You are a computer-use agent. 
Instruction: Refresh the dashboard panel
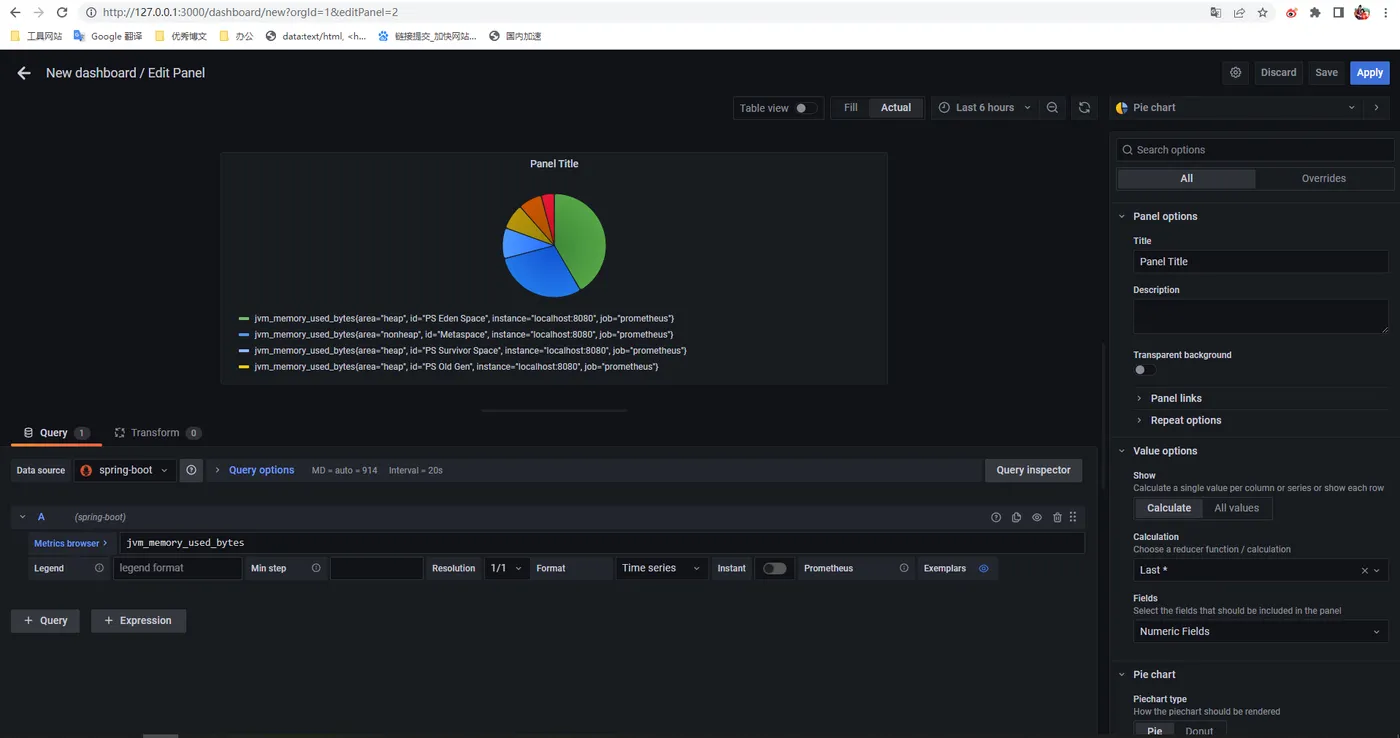tap(1084, 108)
